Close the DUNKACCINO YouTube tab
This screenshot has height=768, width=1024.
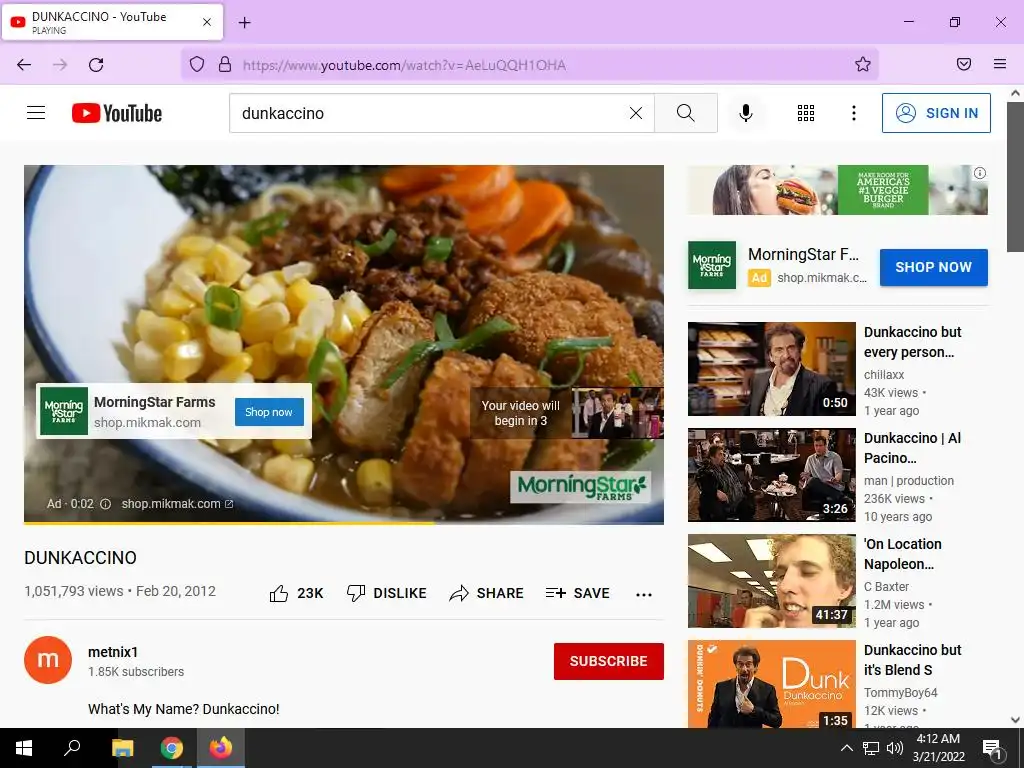click(x=207, y=22)
